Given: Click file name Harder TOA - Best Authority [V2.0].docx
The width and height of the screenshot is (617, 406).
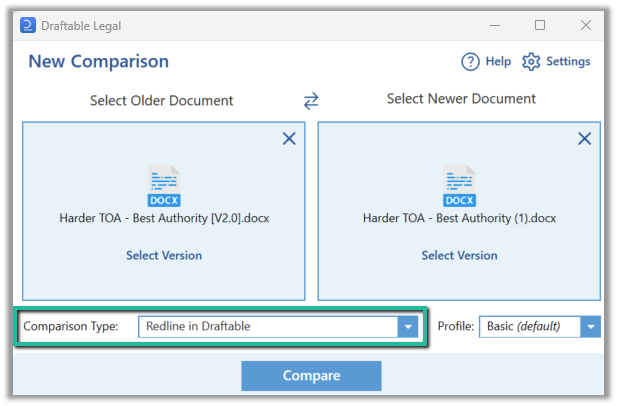Looking at the screenshot, I should pyautogui.click(x=164, y=218).
